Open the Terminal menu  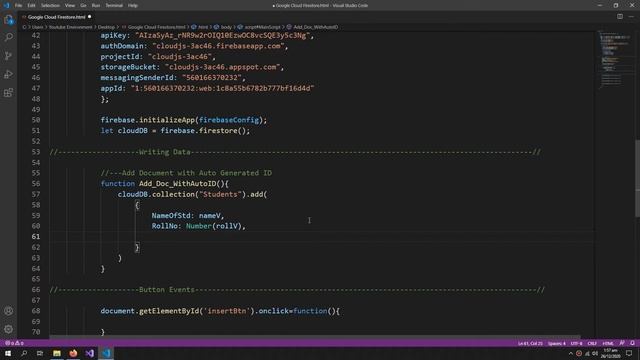114,5
